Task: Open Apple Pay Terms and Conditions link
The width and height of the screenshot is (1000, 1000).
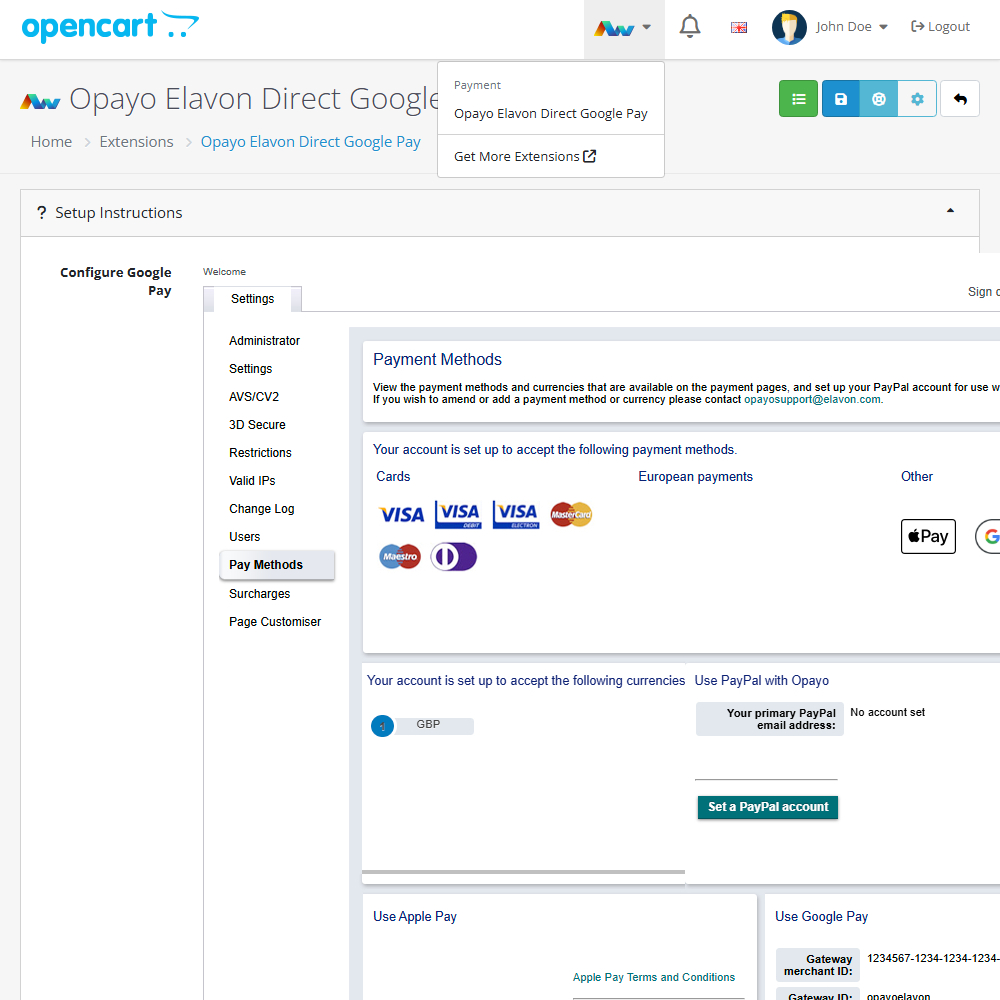Action: (653, 977)
